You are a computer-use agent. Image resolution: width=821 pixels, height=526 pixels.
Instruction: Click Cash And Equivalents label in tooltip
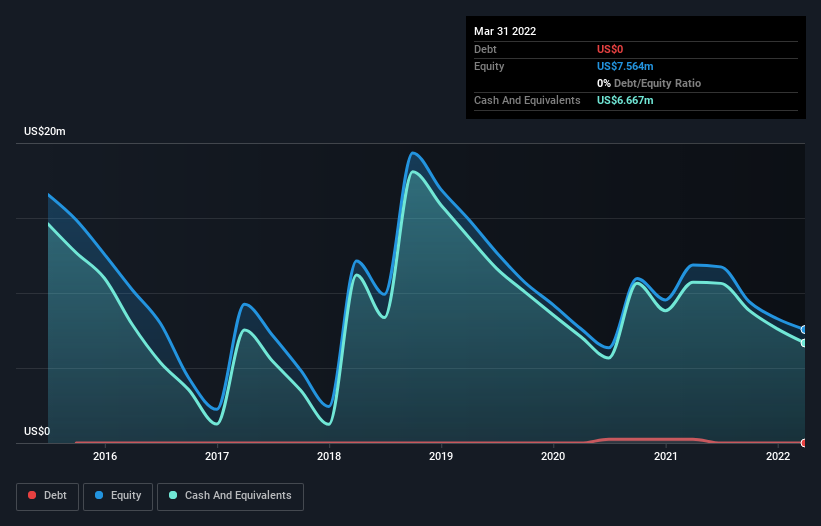pyautogui.click(x=527, y=100)
